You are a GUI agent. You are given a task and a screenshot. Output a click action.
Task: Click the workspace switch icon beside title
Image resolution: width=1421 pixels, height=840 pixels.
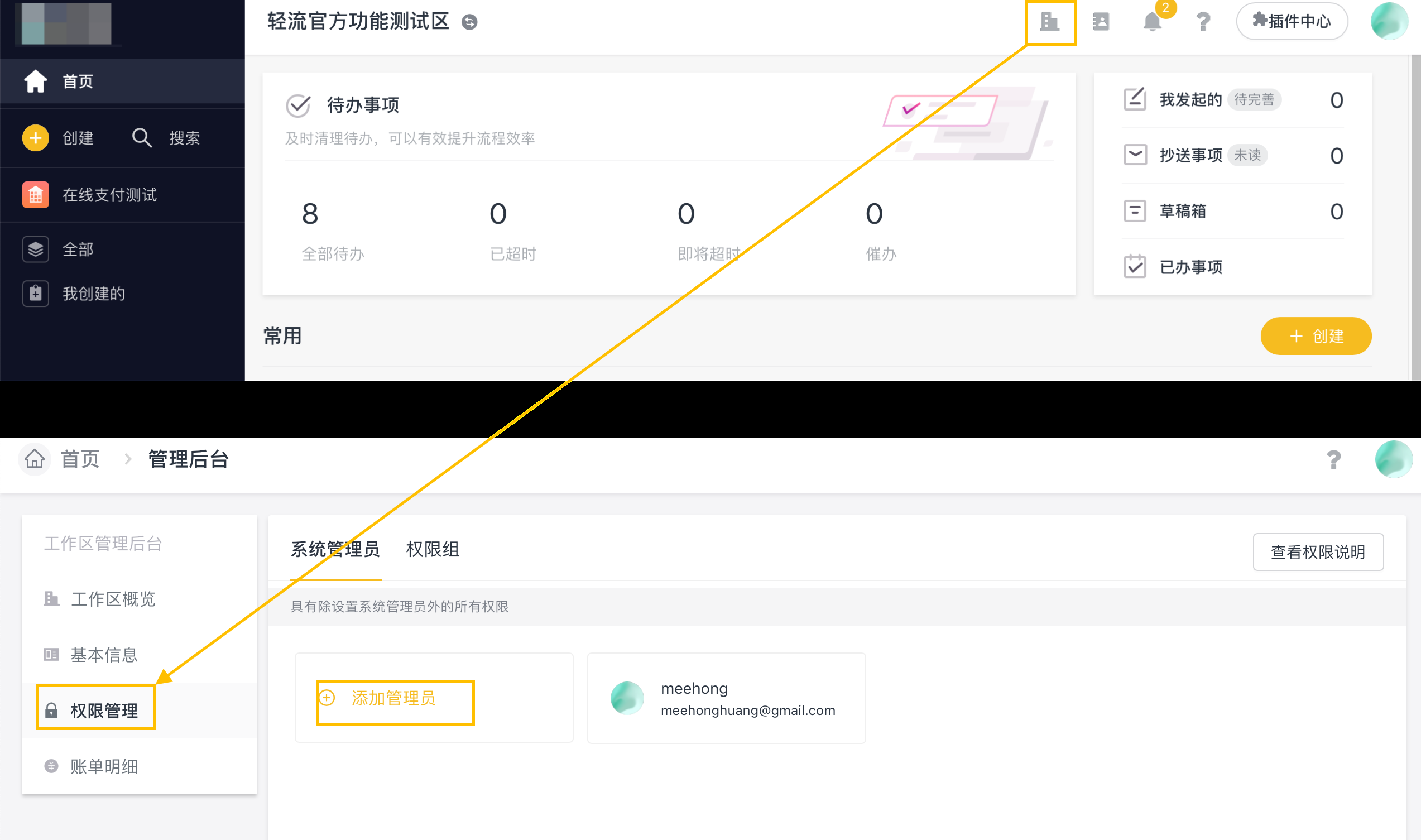[x=469, y=22]
